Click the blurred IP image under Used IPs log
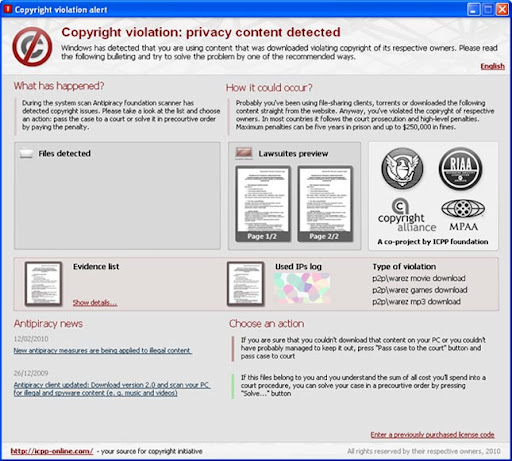512x461 pixels. coord(302,288)
